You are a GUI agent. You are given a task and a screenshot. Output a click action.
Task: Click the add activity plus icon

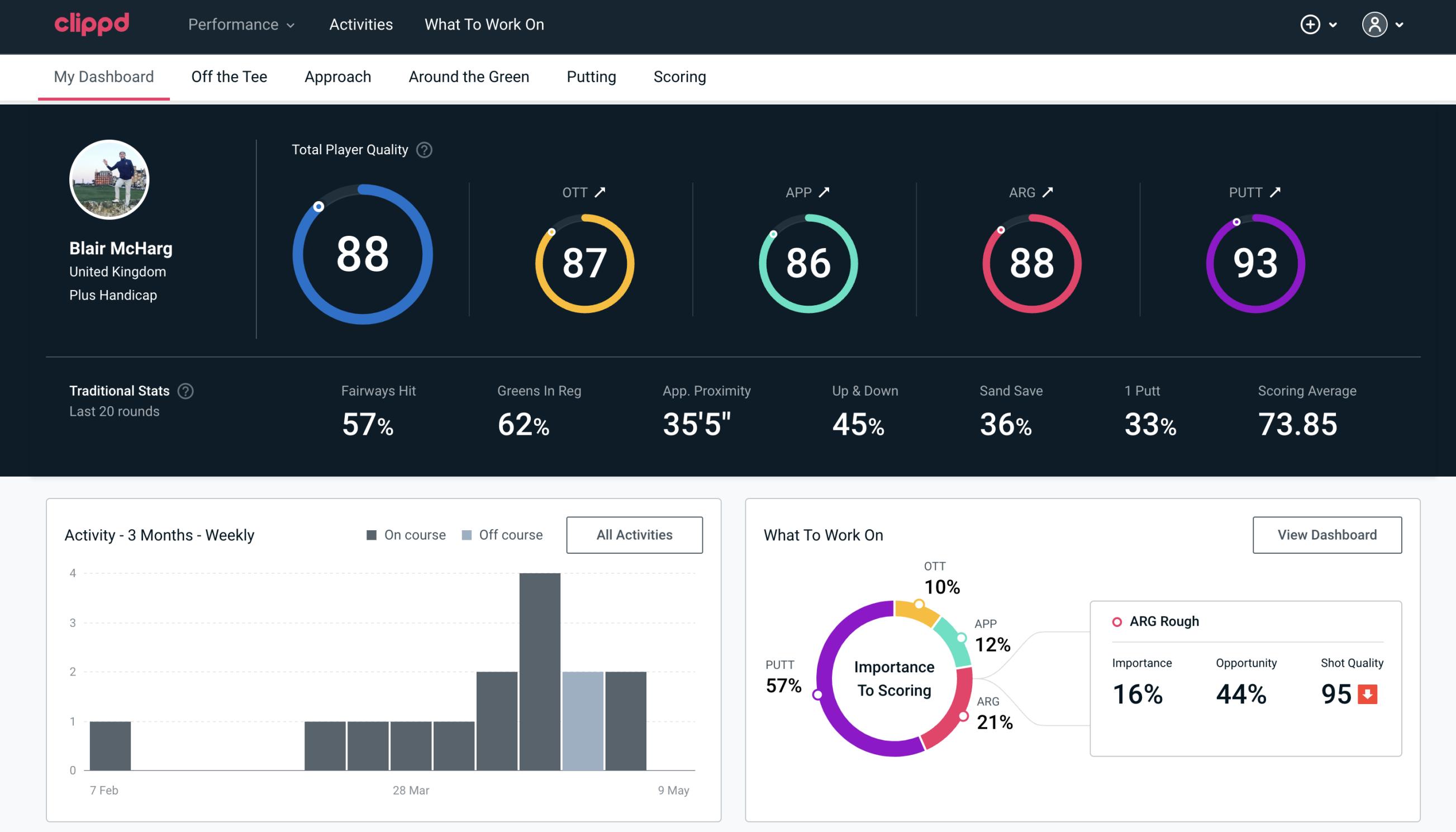tap(1312, 24)
